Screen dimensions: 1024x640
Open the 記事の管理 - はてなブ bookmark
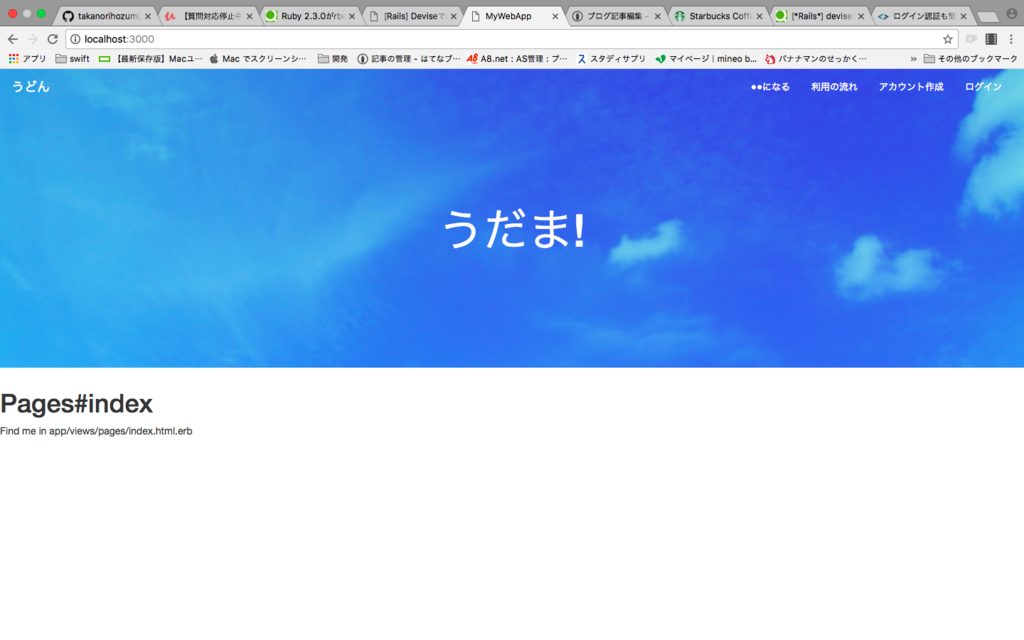pyautogui.click(x=408, y=59)
